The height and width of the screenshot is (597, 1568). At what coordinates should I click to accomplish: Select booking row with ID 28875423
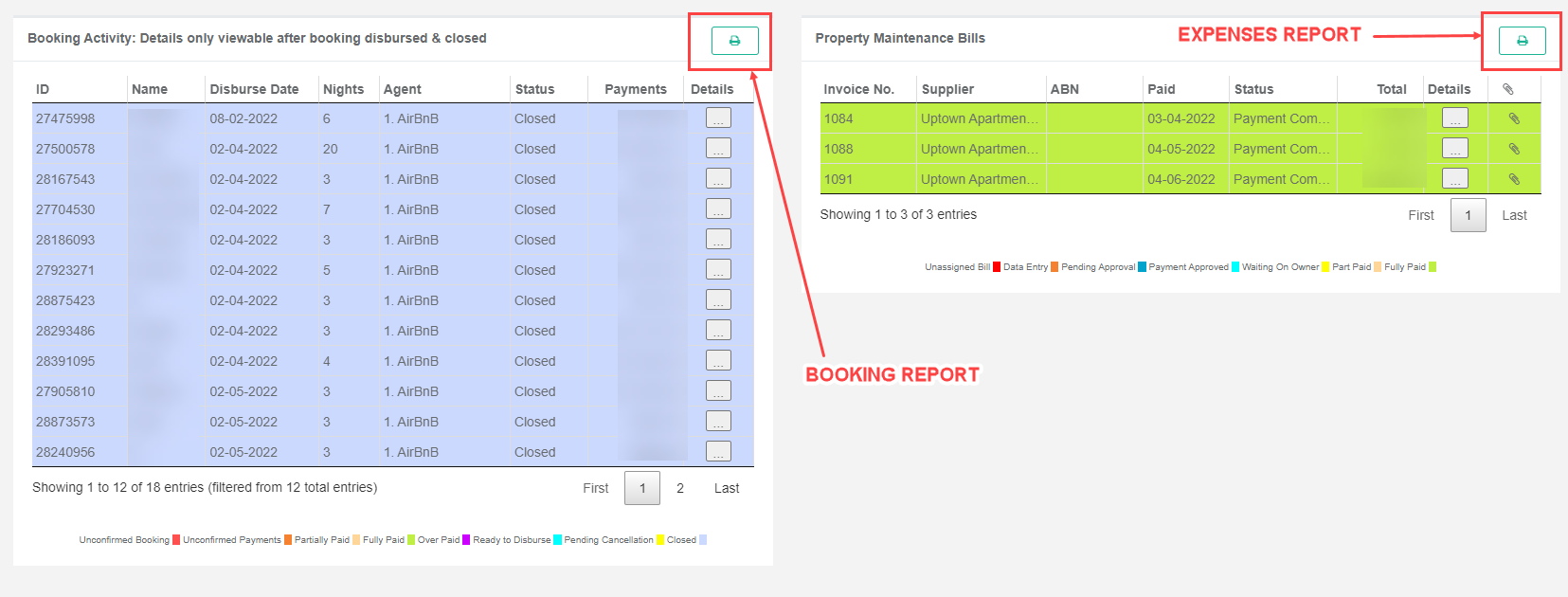pos(65,300)
